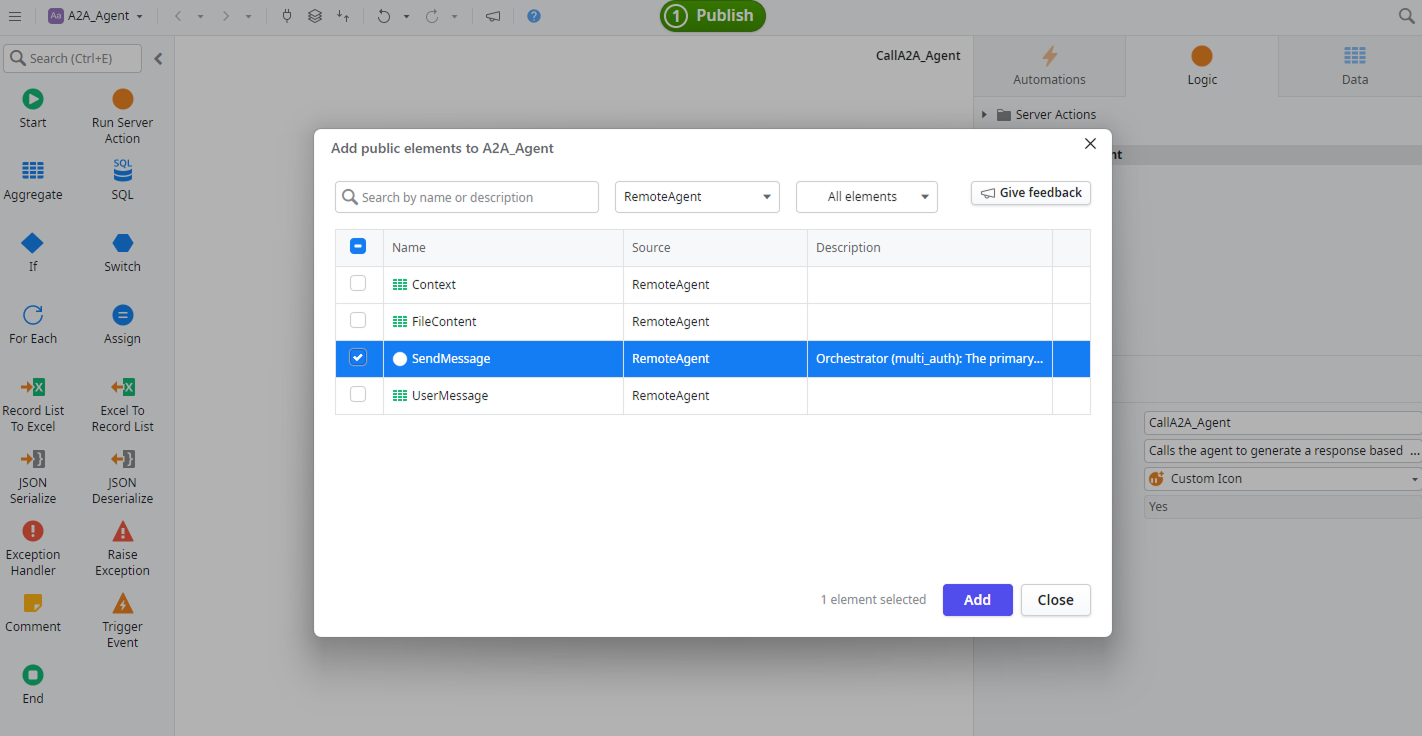
Task: Click the undo icon
Action: coord(383,16)
